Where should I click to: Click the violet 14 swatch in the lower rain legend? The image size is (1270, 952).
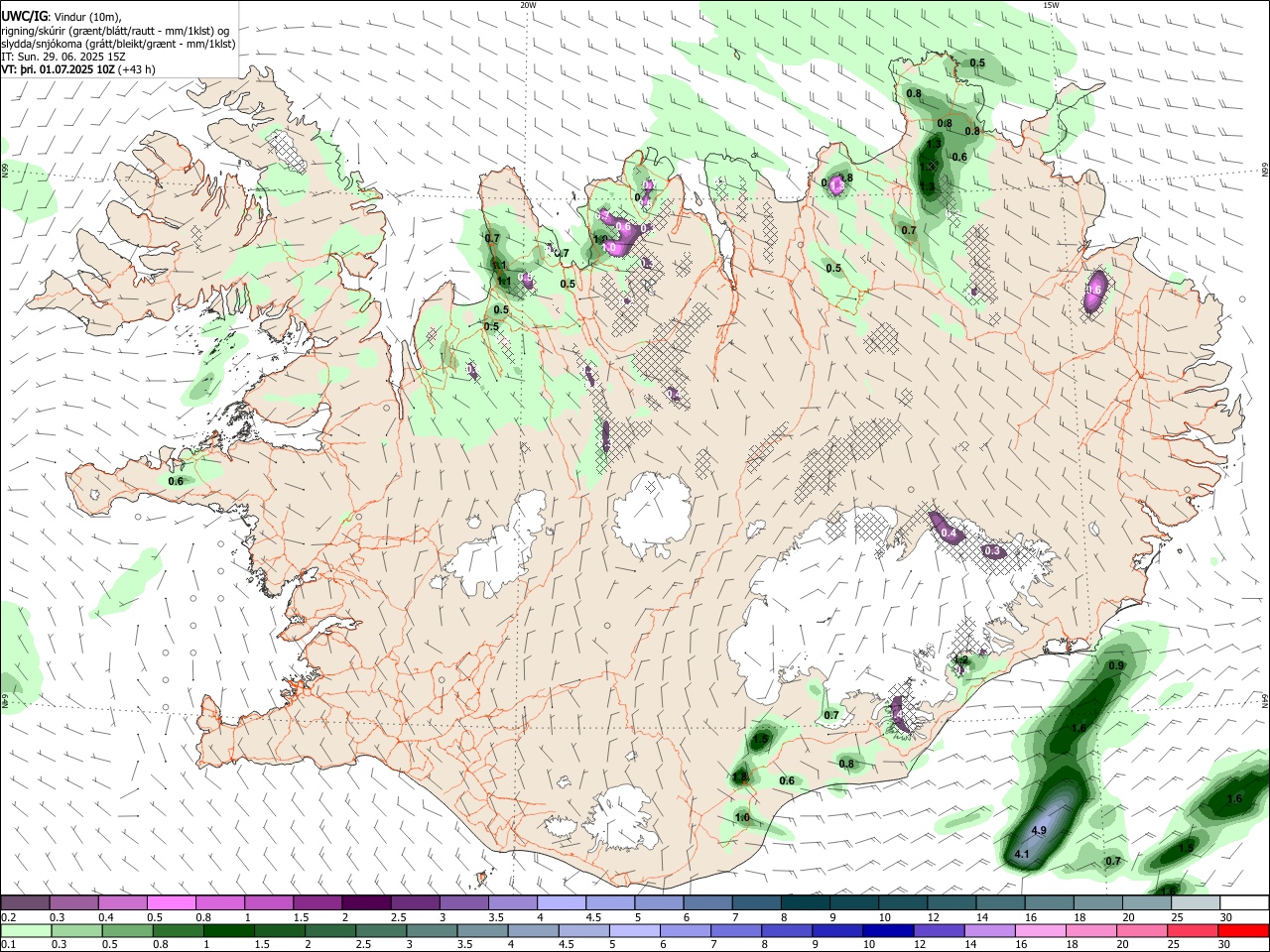(x=989, y=930)
